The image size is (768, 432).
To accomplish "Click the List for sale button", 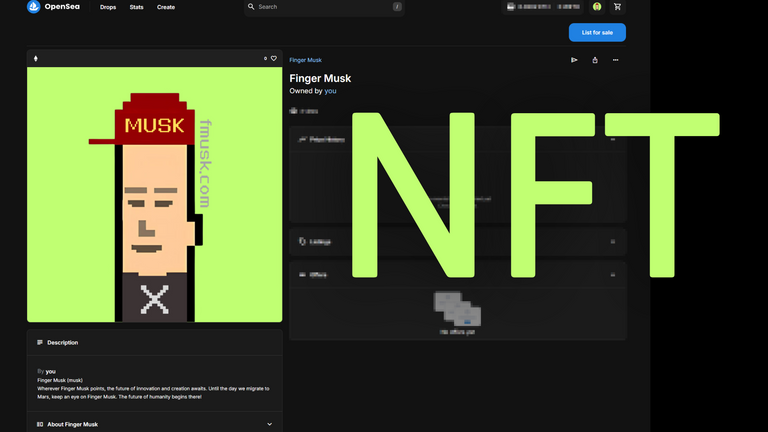I will 597,32.
